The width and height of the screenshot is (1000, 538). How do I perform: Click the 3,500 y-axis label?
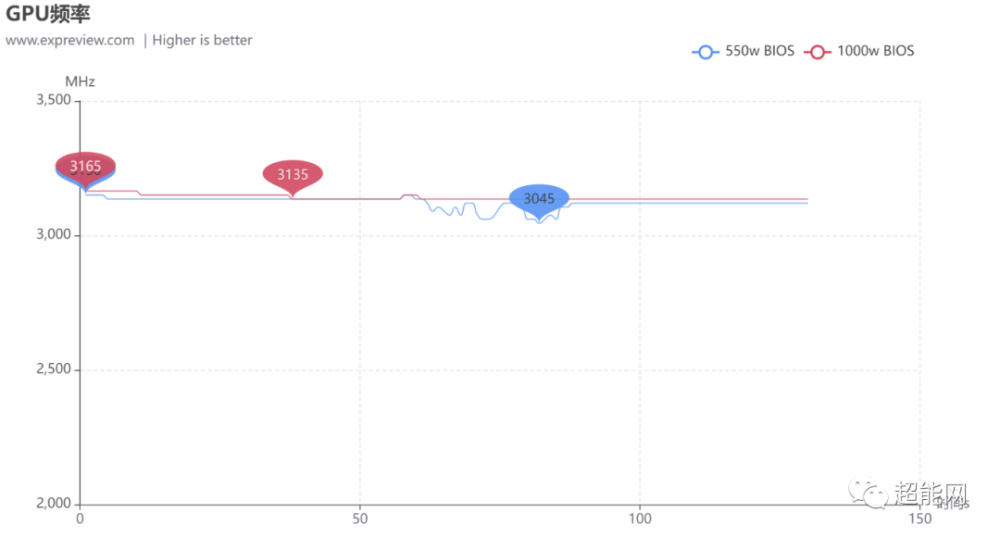click(52, 100)
